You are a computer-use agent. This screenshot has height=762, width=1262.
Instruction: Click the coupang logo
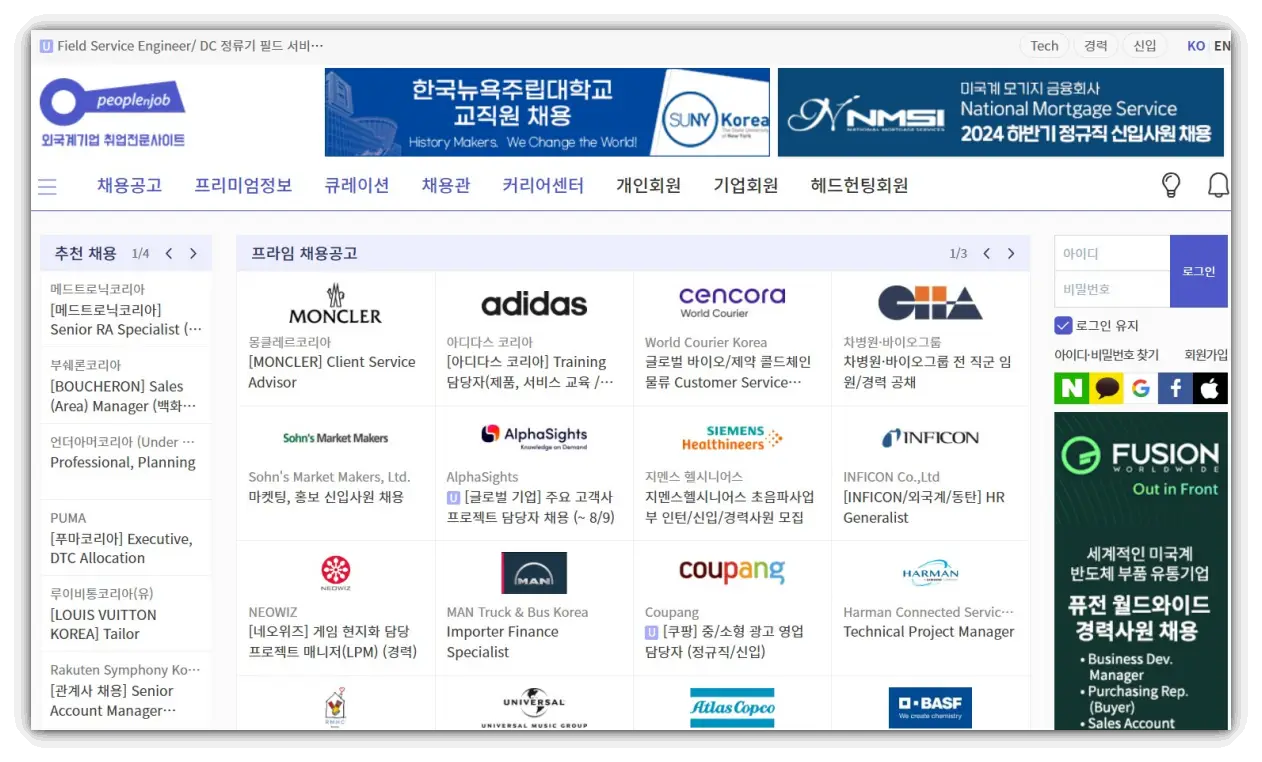731,571
